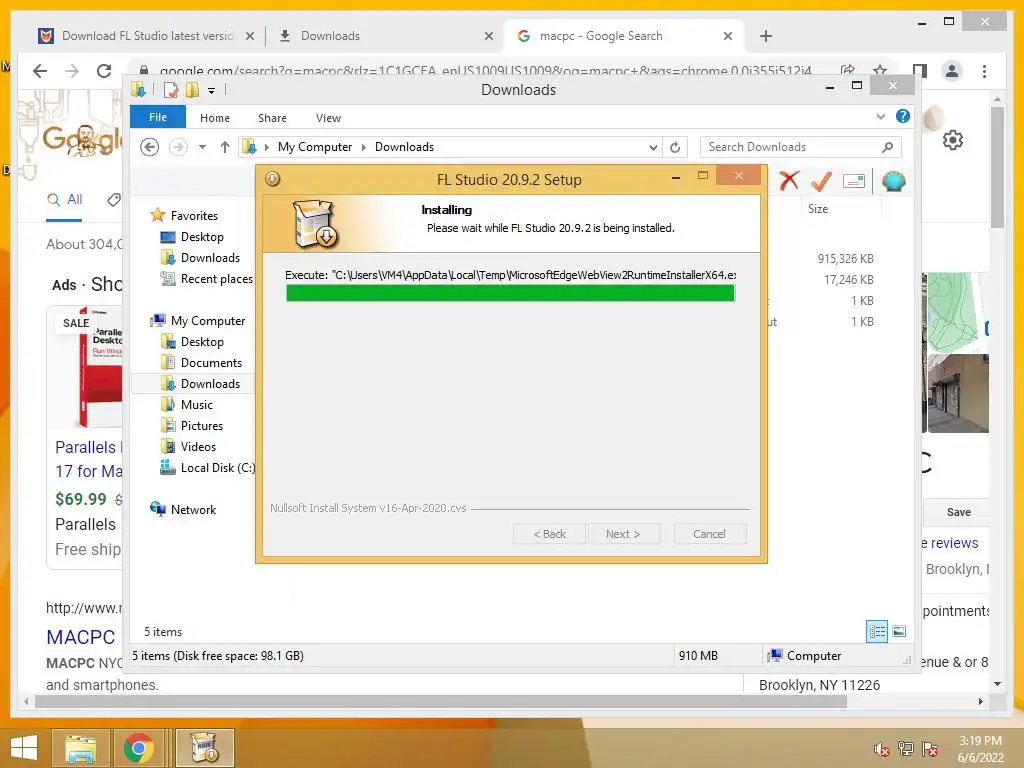Switch Explorer to details view

tap(877, 631)
